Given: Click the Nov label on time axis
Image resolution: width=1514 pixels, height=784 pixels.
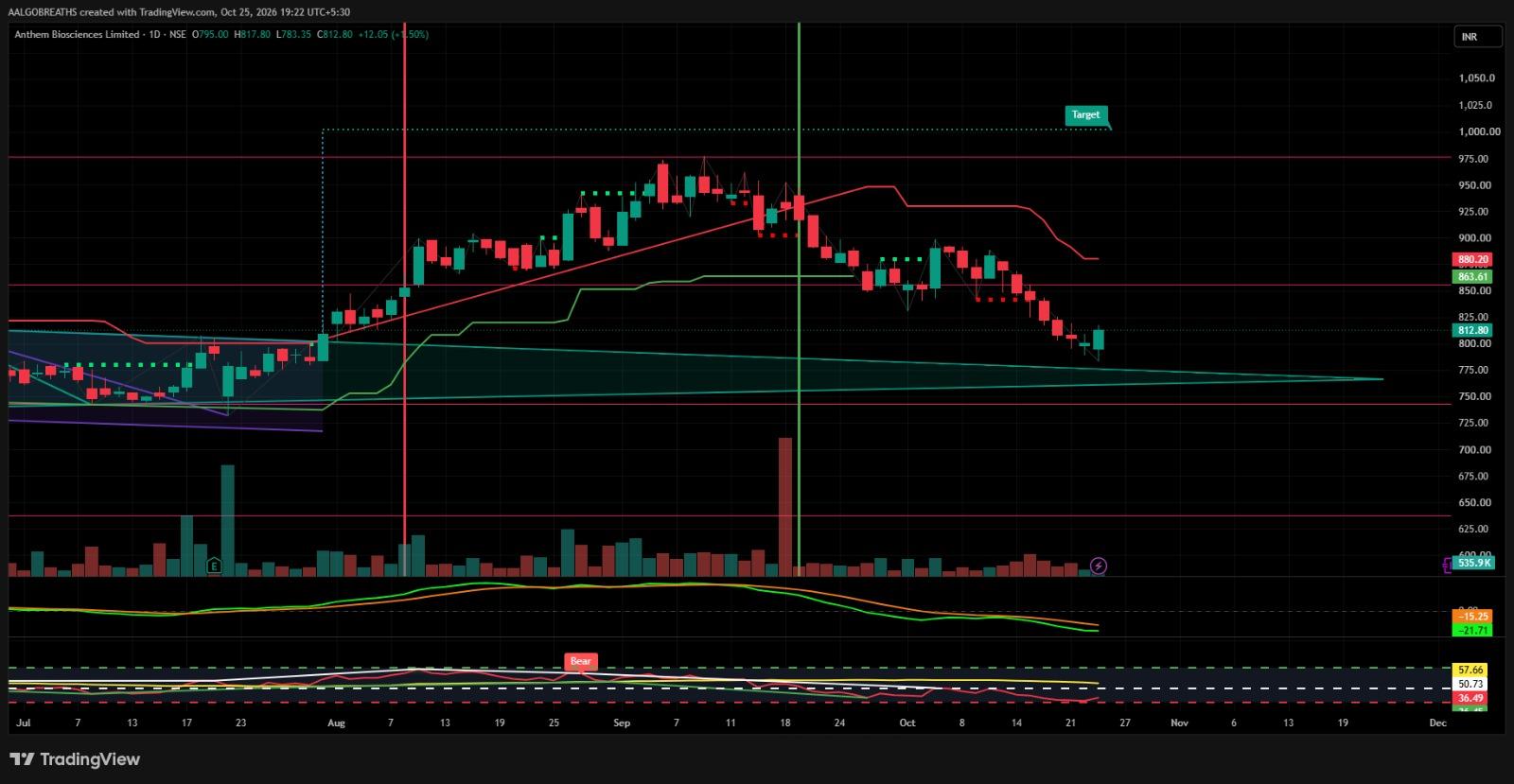Looking at the screenshot, I should pyautogui.click(x=1179, y=723).
